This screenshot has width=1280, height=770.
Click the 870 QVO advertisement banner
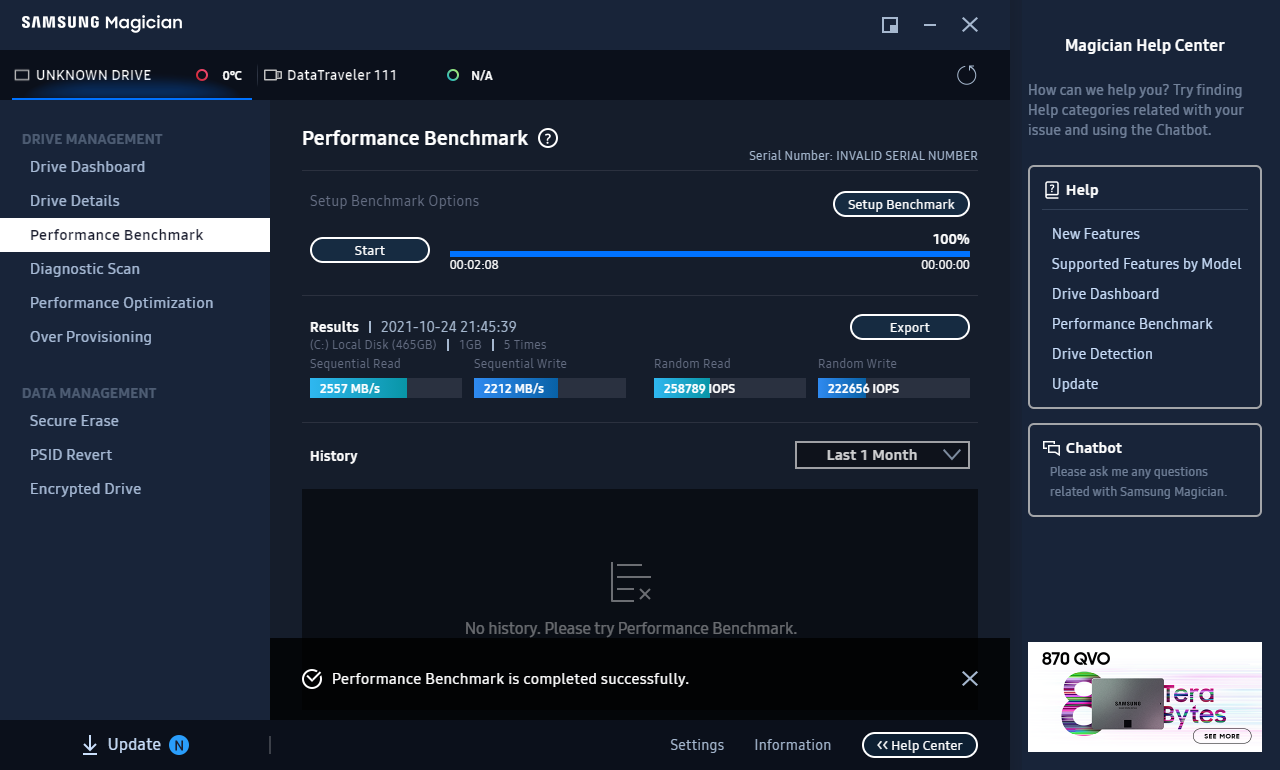(1144, 697)
